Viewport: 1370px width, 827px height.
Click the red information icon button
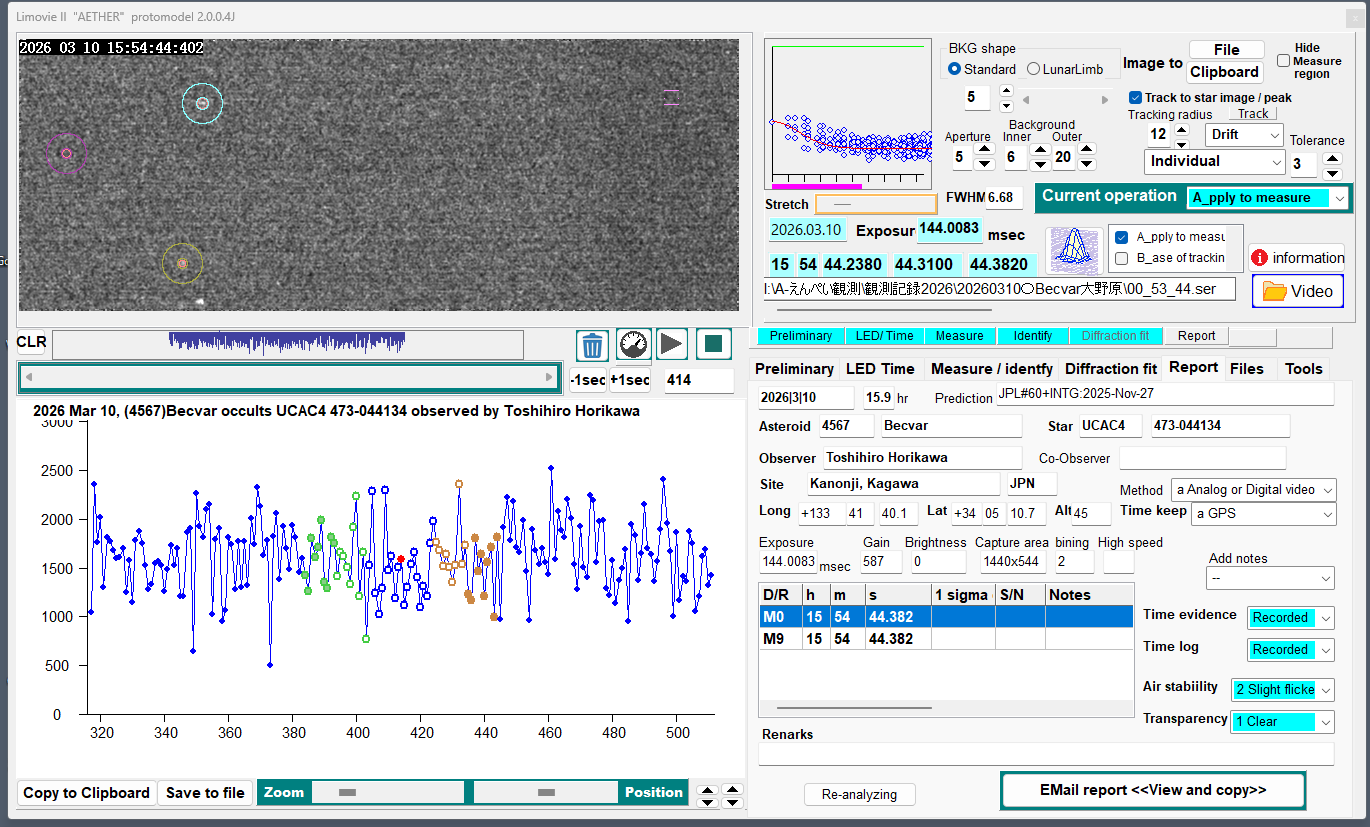[1296, 258]
